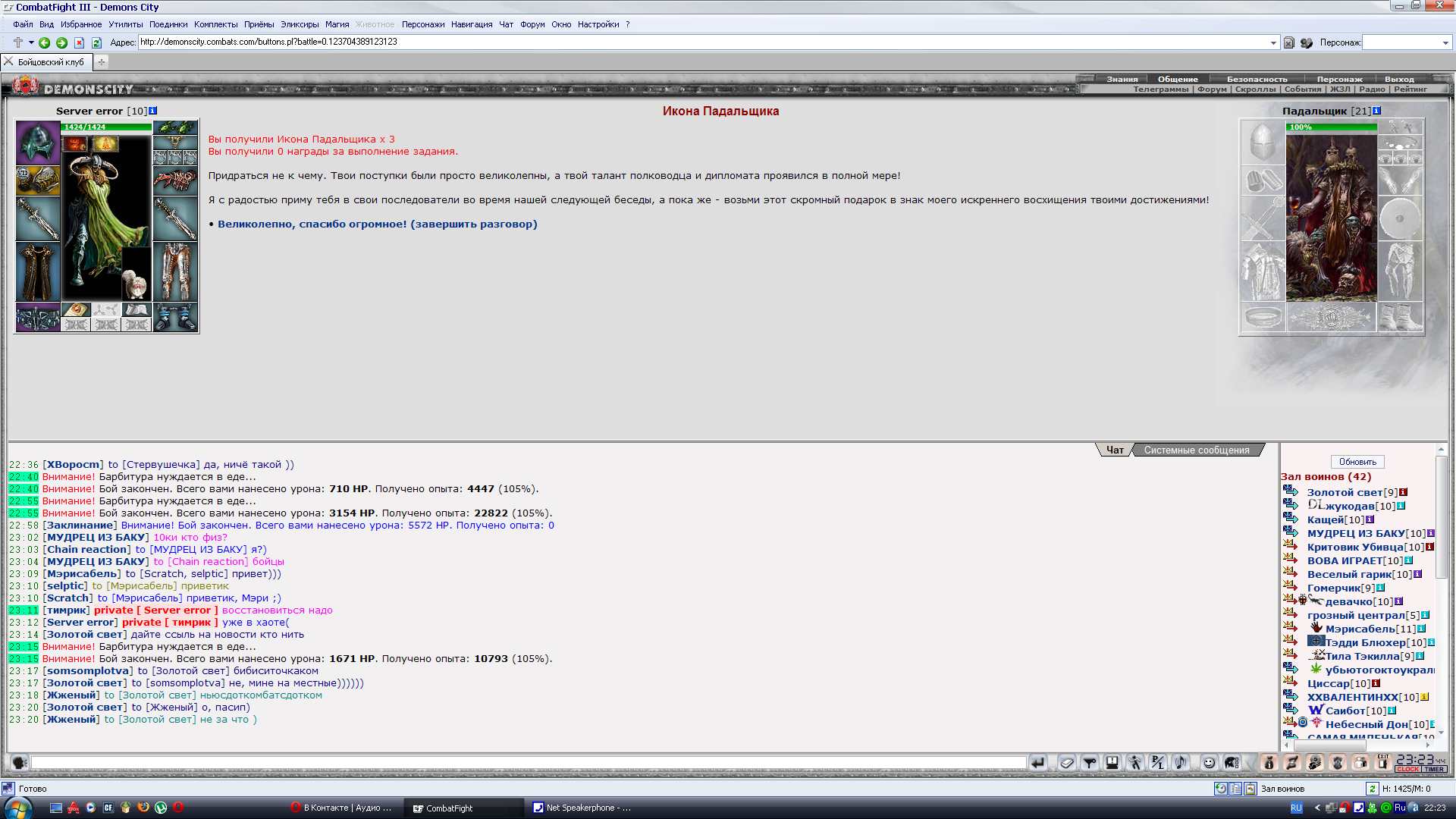Open the Магия menu
Screen dimensions: 1456x819
(337, 24)
